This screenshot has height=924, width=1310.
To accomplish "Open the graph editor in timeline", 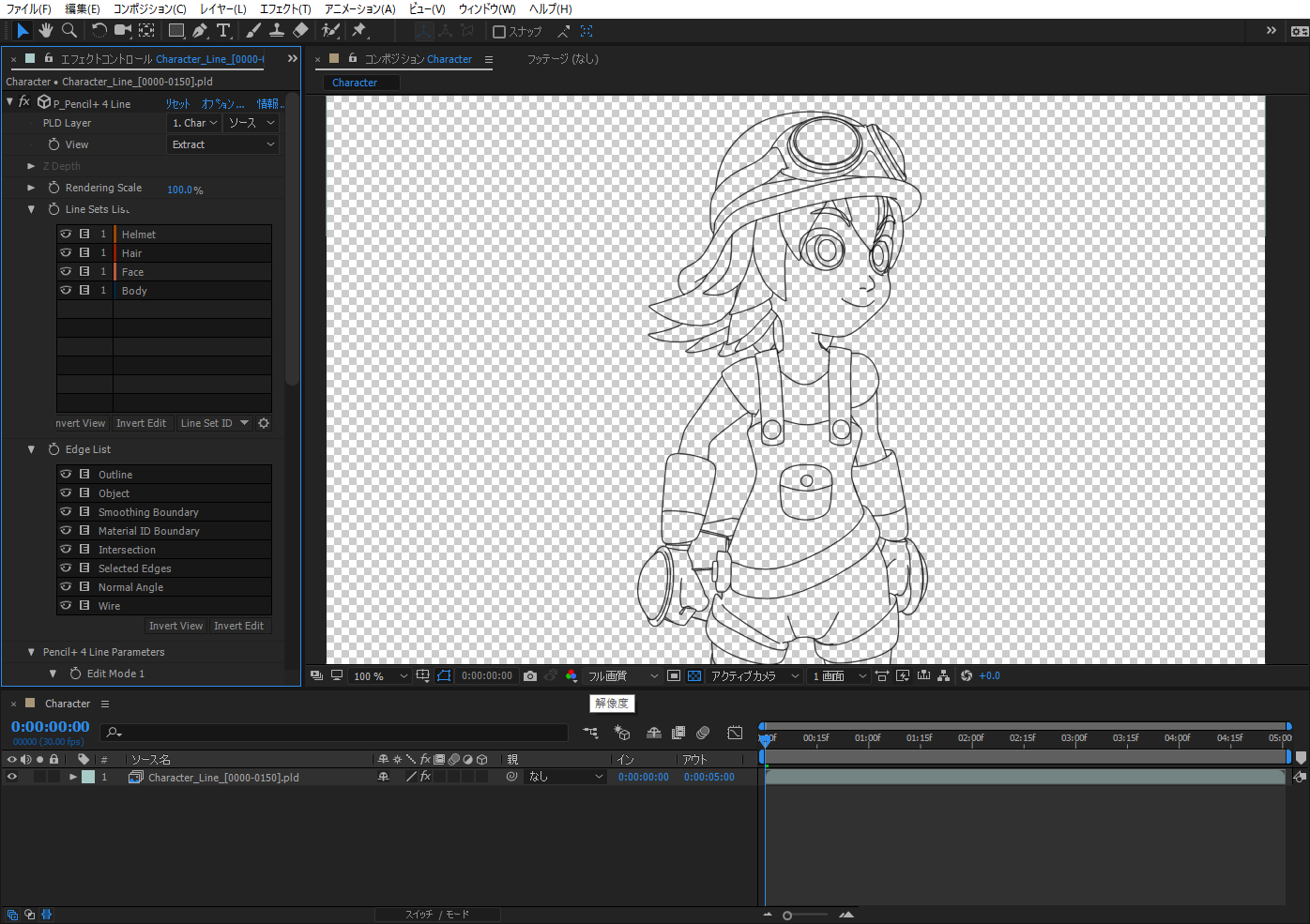I will point(735,733).
